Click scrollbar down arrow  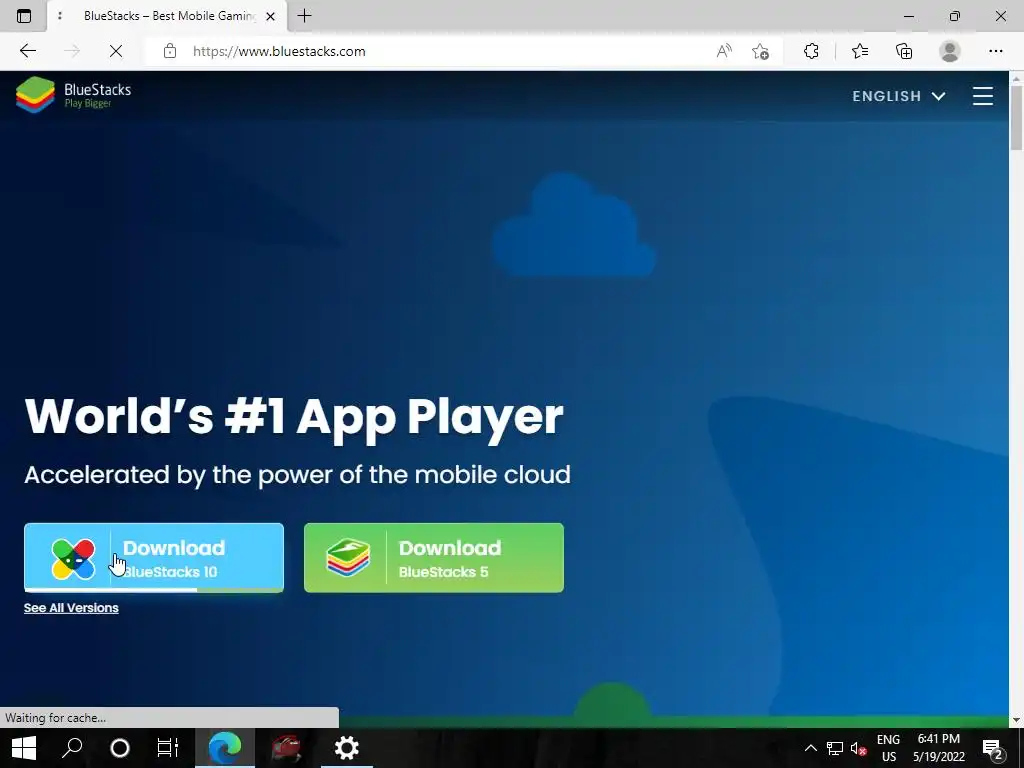1016,720
